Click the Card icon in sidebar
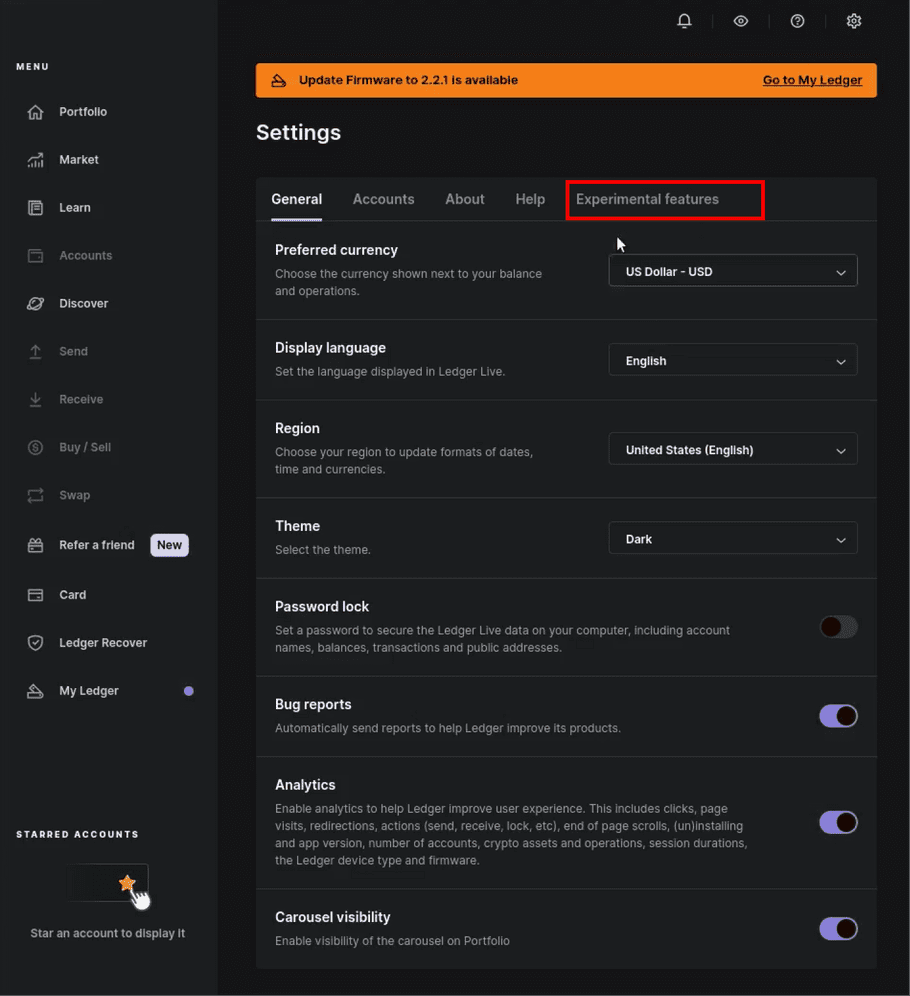 36,595
